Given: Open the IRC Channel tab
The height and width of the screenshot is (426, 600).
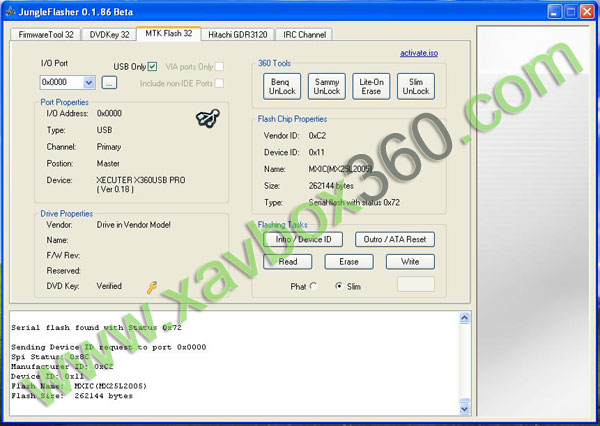Looking at the screenshot, I should [x=305, y=34].
